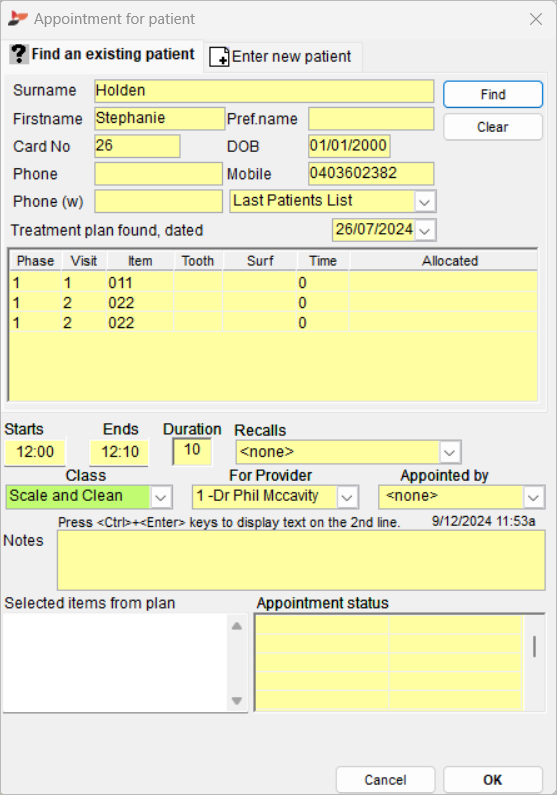The height and width of the screenshot is (795, 557).
Task: Close the Appointment for patient dialog
Action: point(536,19)
